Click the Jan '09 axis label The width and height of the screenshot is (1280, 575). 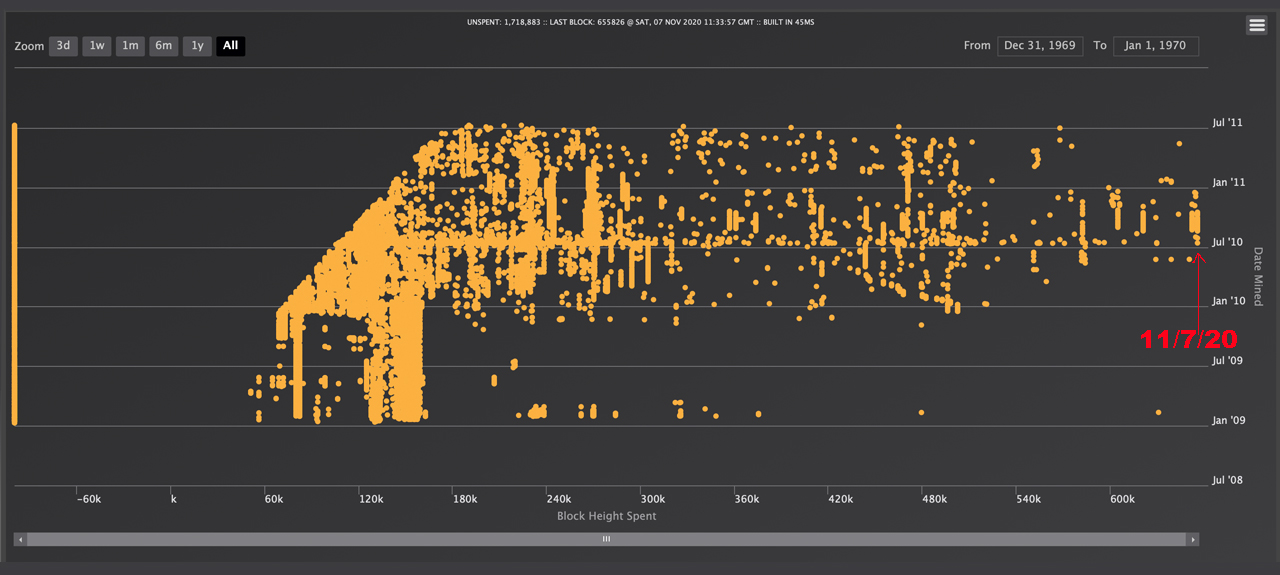1227,420
